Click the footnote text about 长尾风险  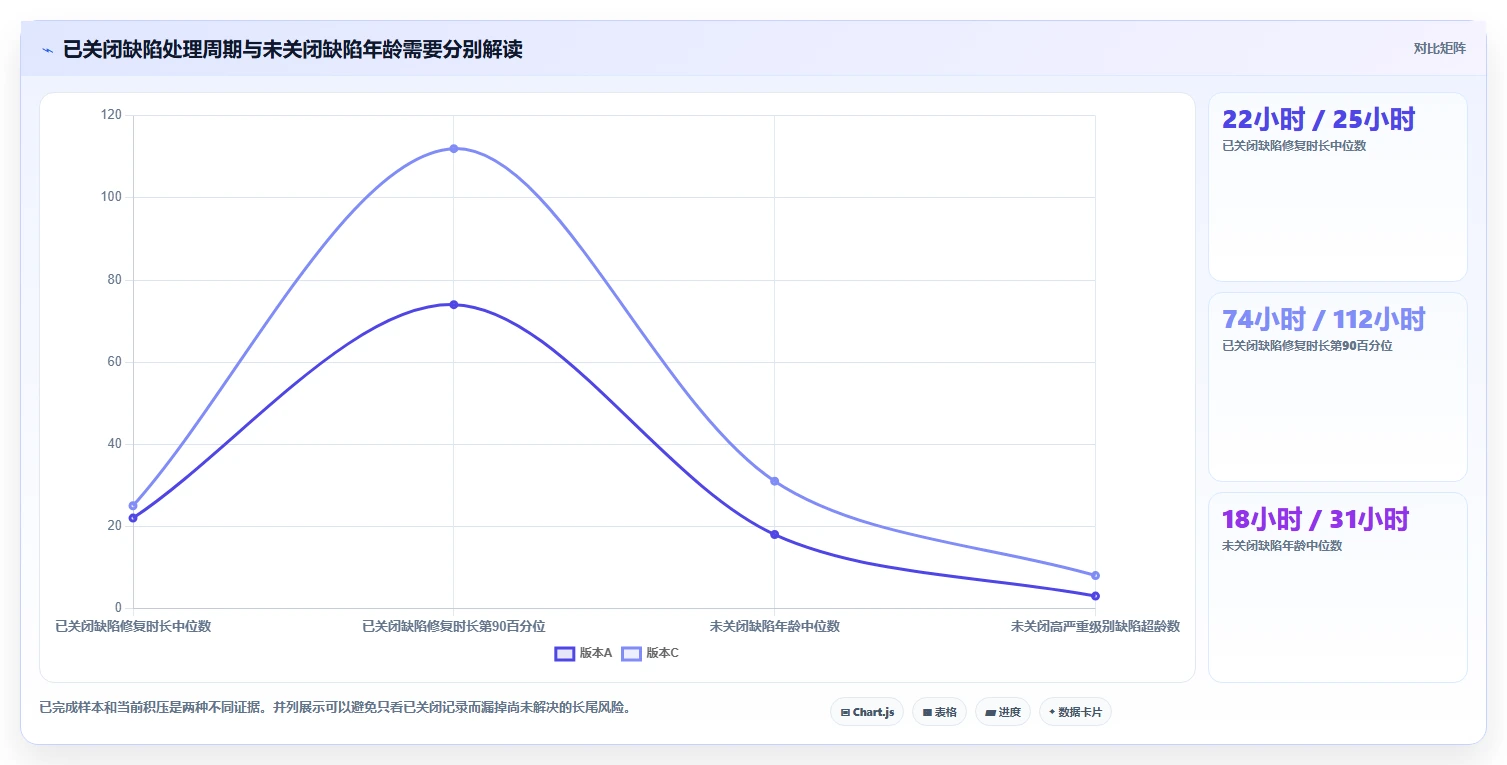tap(335, 708)
